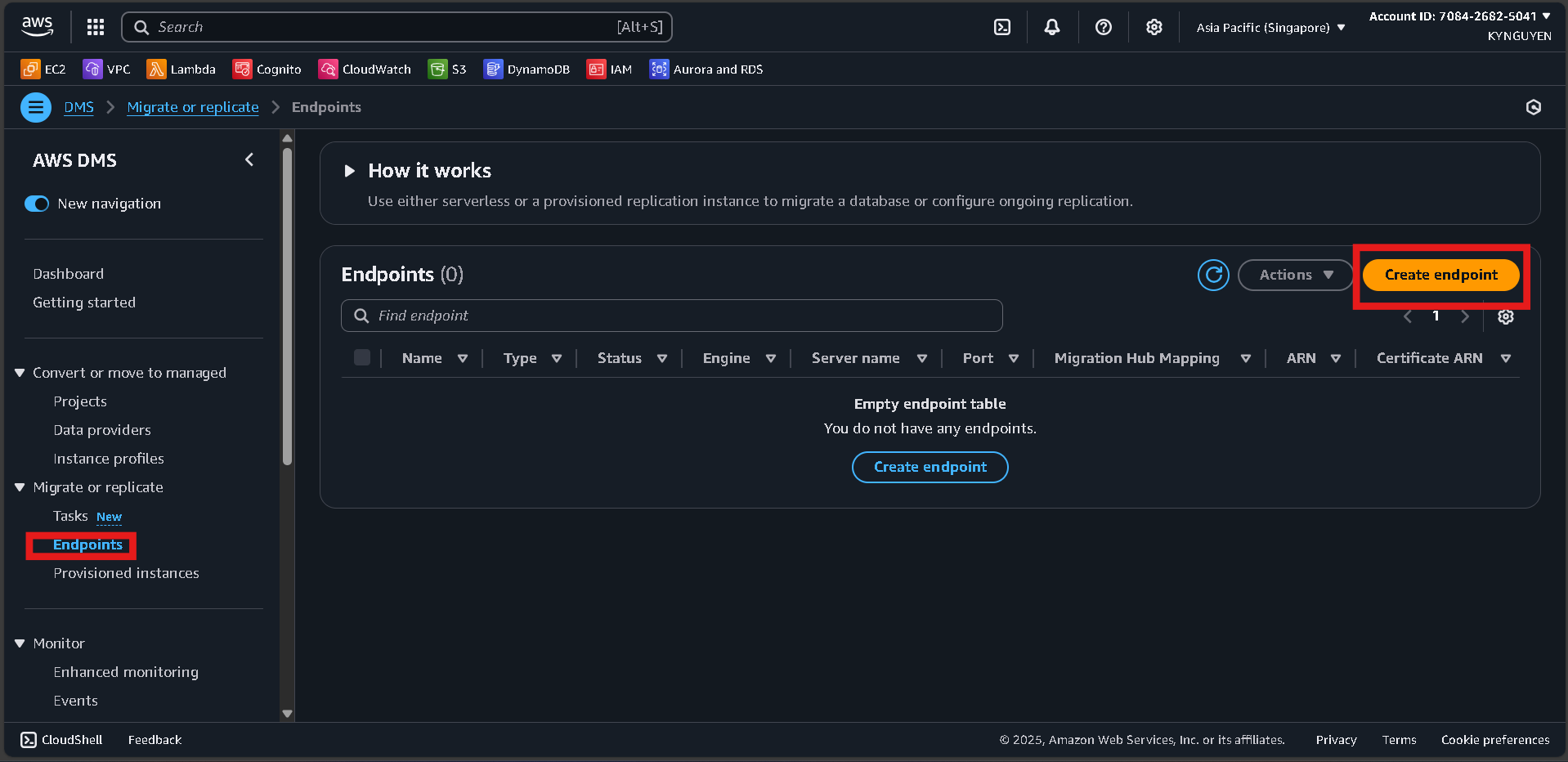The image size is (1568, 762).
Task: Open the Asia Pacific (Singapore) region selector
Action: point(1268,26)
